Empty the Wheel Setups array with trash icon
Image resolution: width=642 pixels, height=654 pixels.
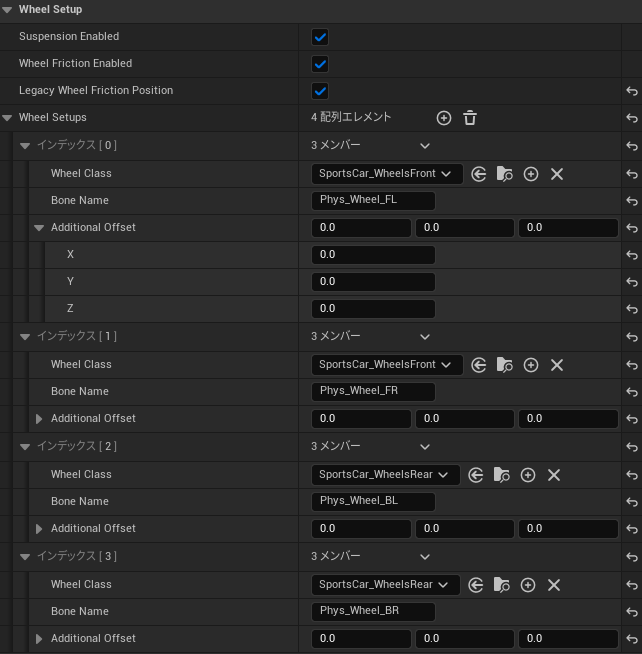(470, 118)
